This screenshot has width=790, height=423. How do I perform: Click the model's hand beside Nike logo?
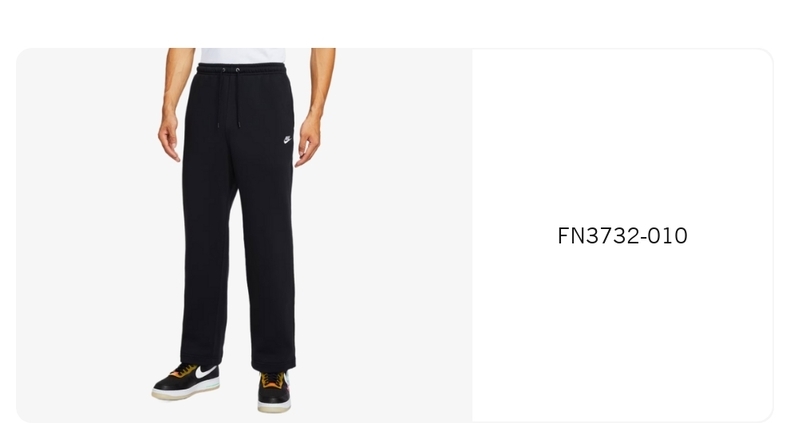[307, 141]
